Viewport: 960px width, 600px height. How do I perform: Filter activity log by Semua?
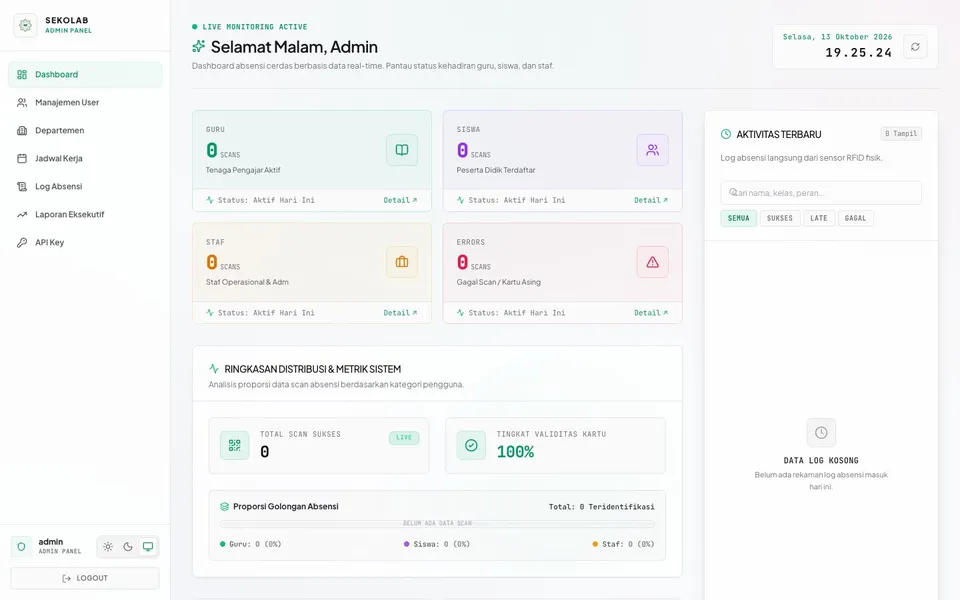click(738, 218)
